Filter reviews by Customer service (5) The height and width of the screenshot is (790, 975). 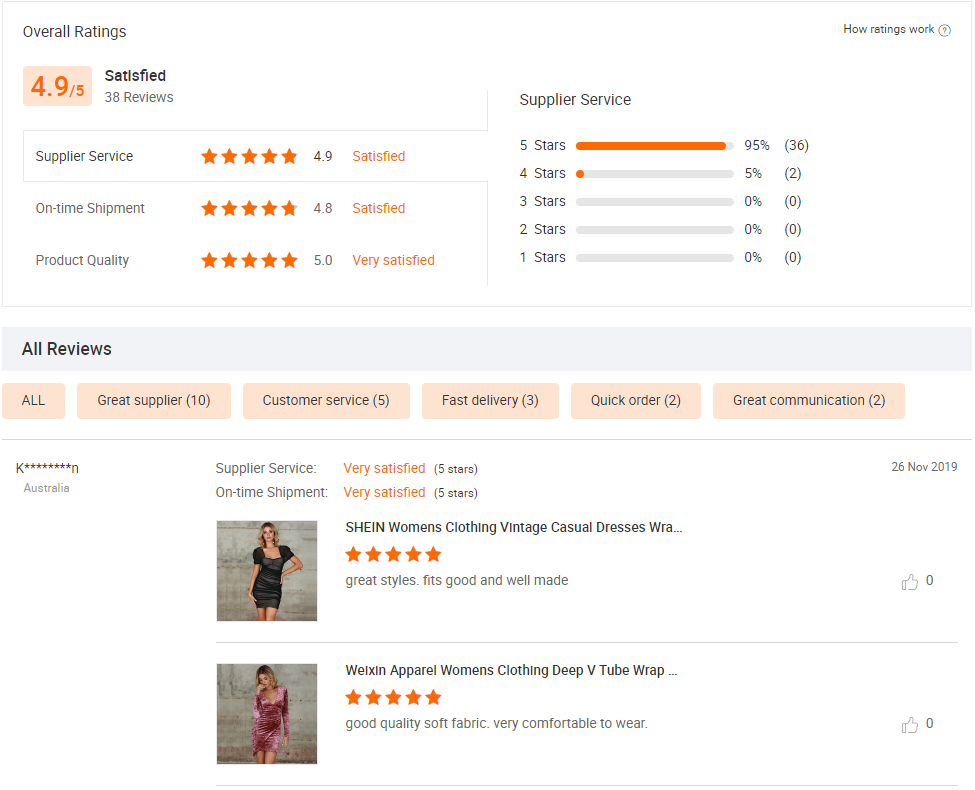[x=326, y=401]
